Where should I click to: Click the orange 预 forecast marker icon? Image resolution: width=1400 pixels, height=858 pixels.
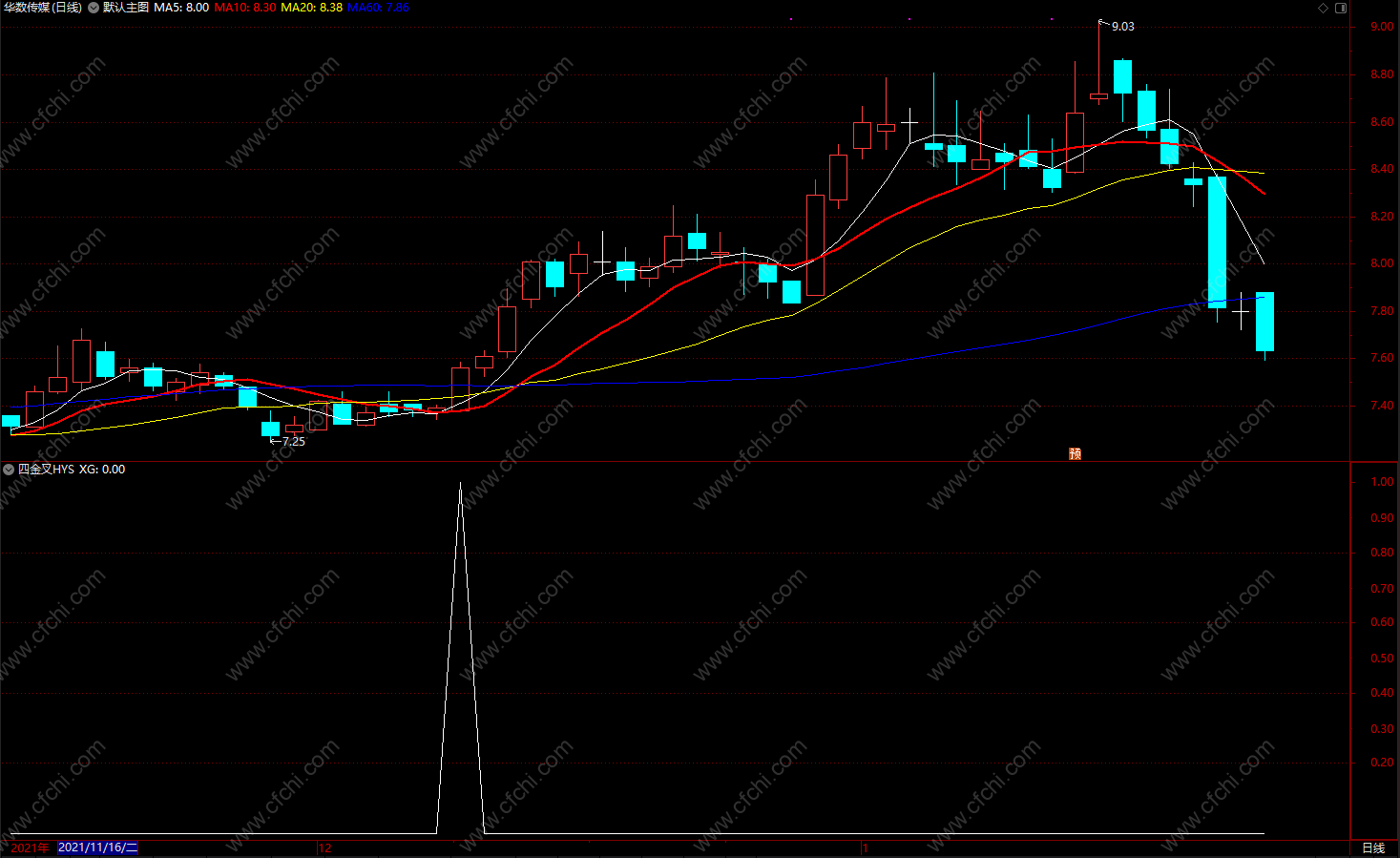tap(1076, 454)
